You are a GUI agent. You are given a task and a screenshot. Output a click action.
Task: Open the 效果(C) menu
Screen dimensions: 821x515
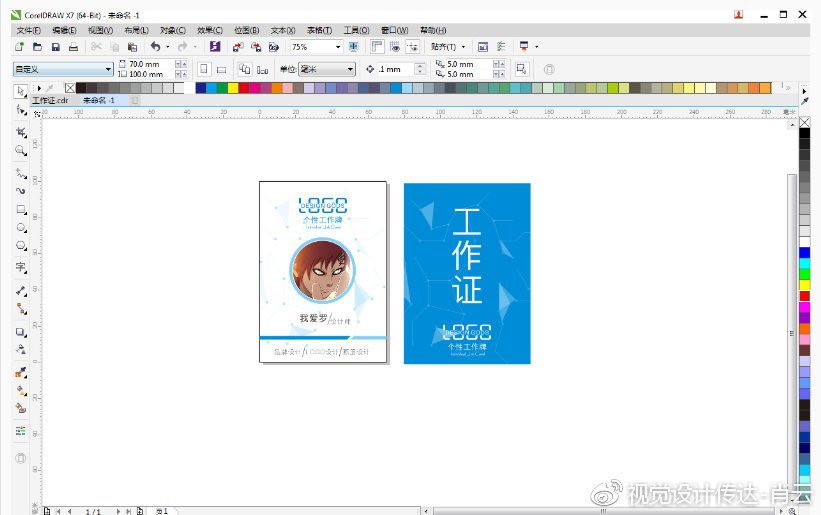210,30
